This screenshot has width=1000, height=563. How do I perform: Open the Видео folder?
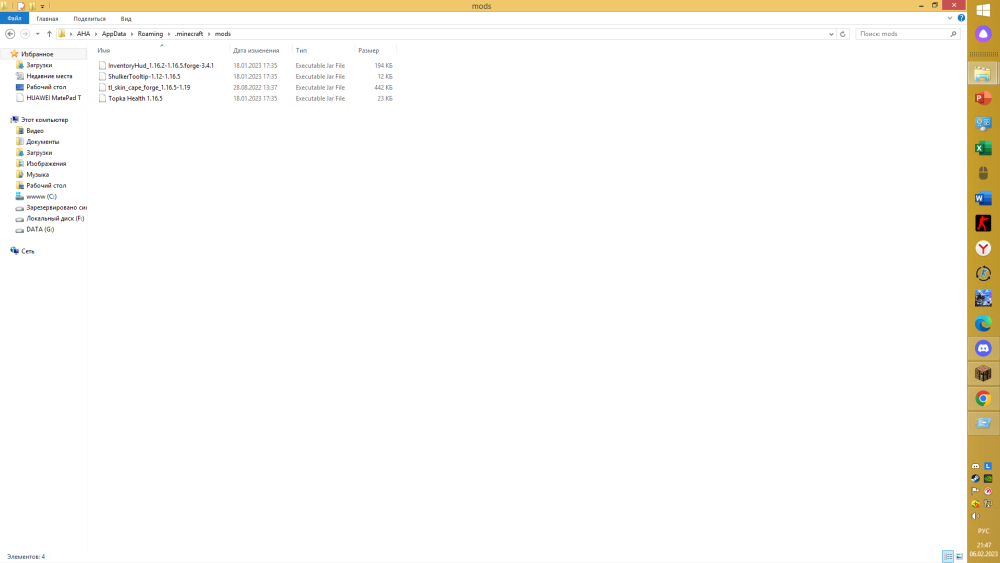(x=35, y=131)
